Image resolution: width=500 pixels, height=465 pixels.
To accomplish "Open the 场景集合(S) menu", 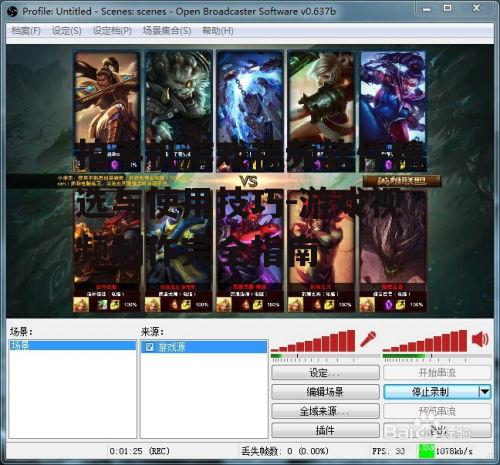I will coord(167,31).
